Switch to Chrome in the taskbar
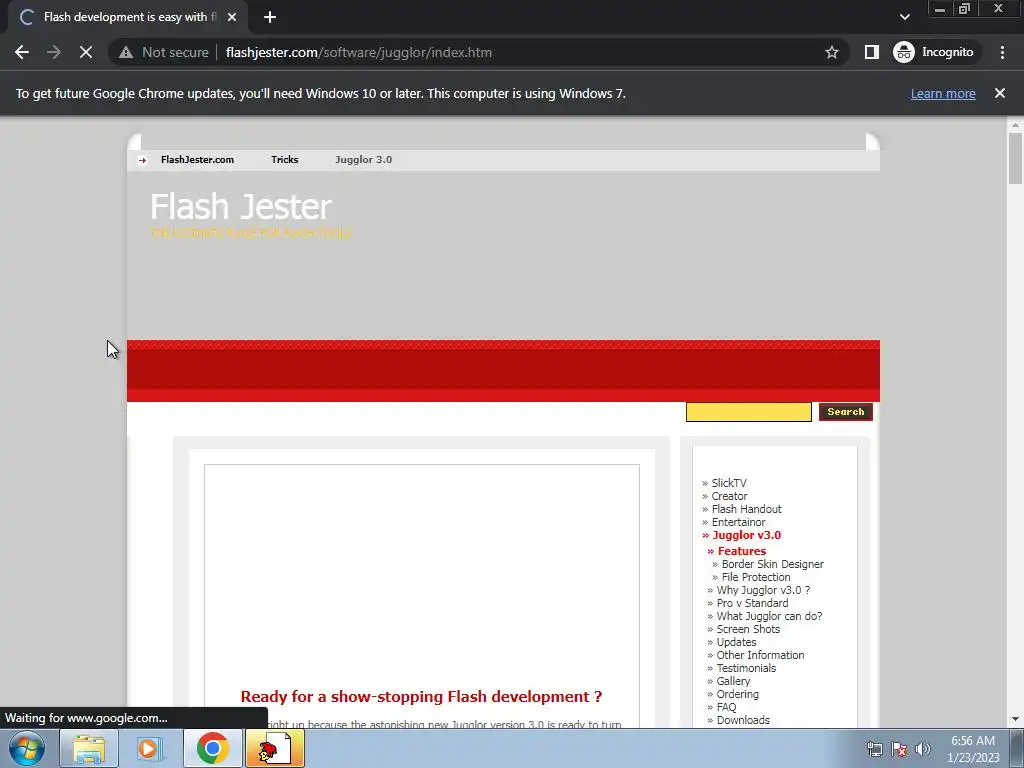1024x768 pixels. 212,748
